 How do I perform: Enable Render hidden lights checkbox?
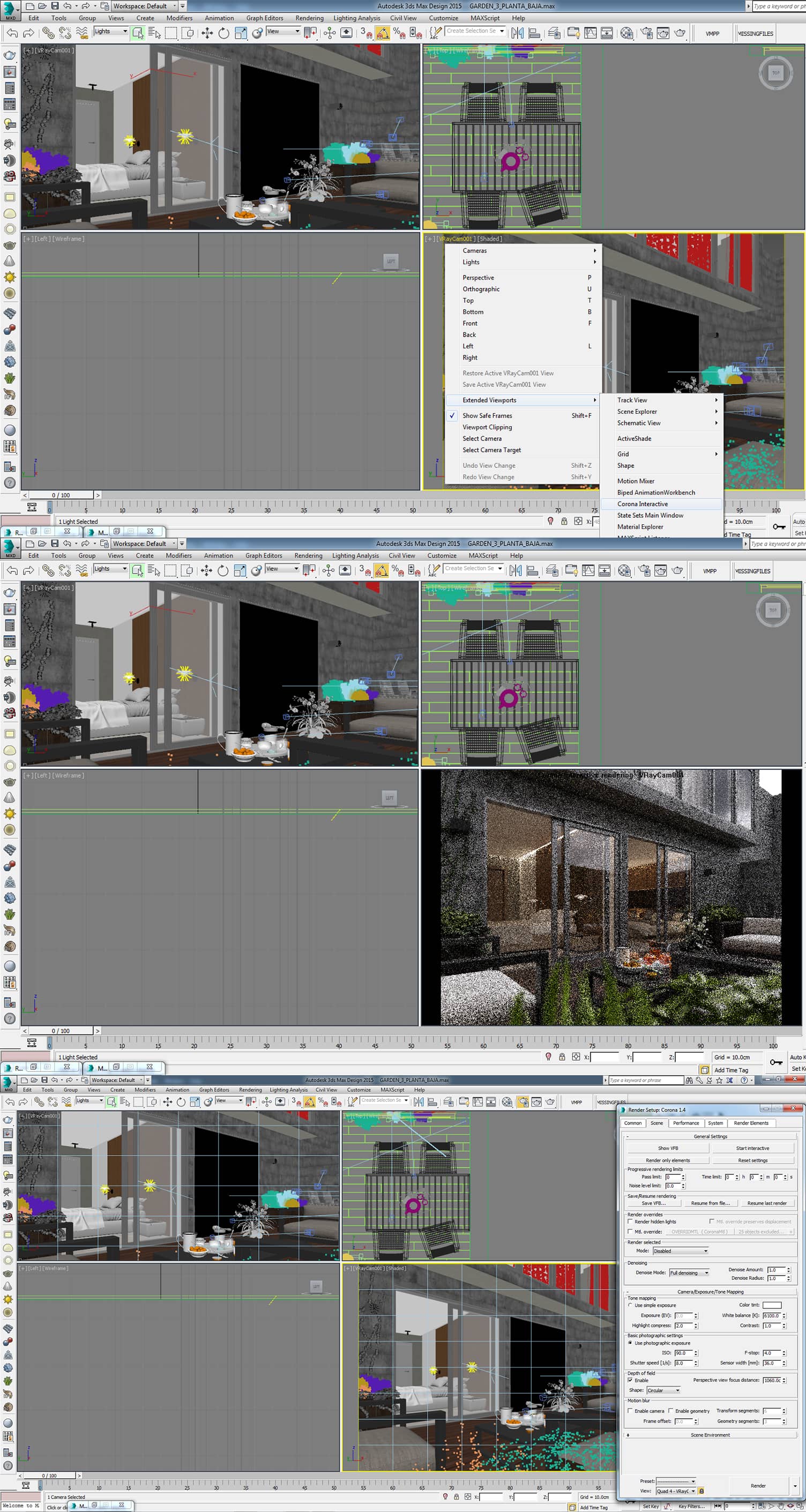[x=630, y=1221]
